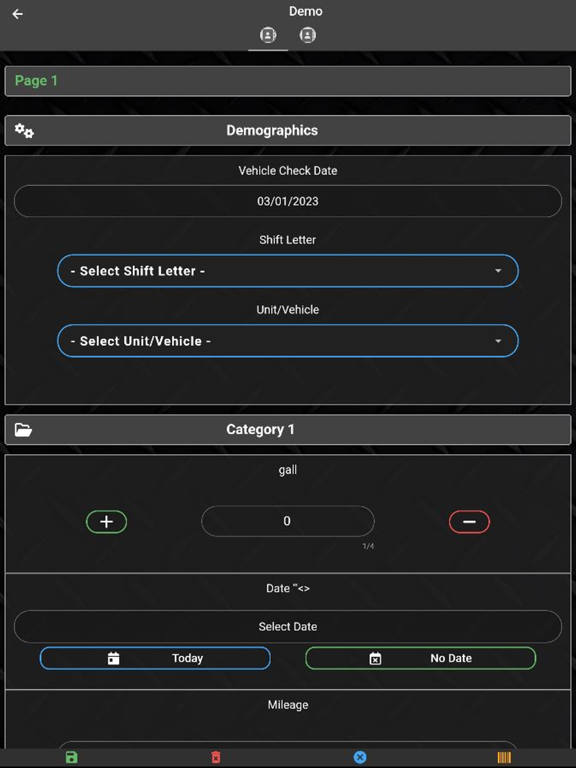Click the gall label
Screen dimensions: 576x768
pyautogui.click(x=288, y=470)
